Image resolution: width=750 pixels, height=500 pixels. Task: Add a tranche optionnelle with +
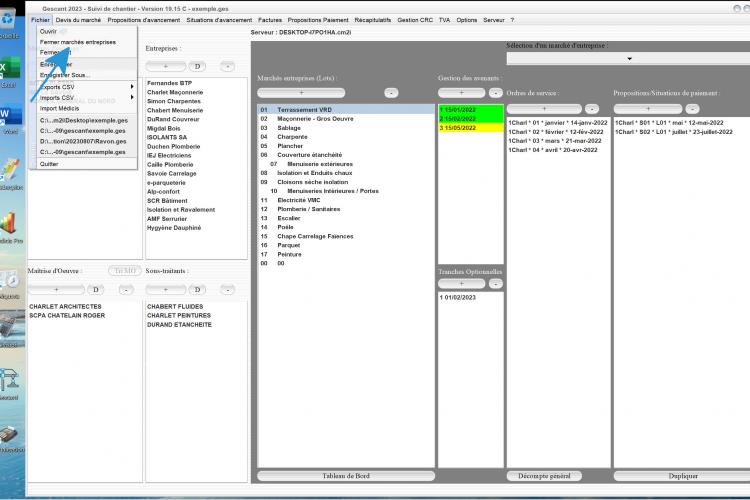click(462, 284)
